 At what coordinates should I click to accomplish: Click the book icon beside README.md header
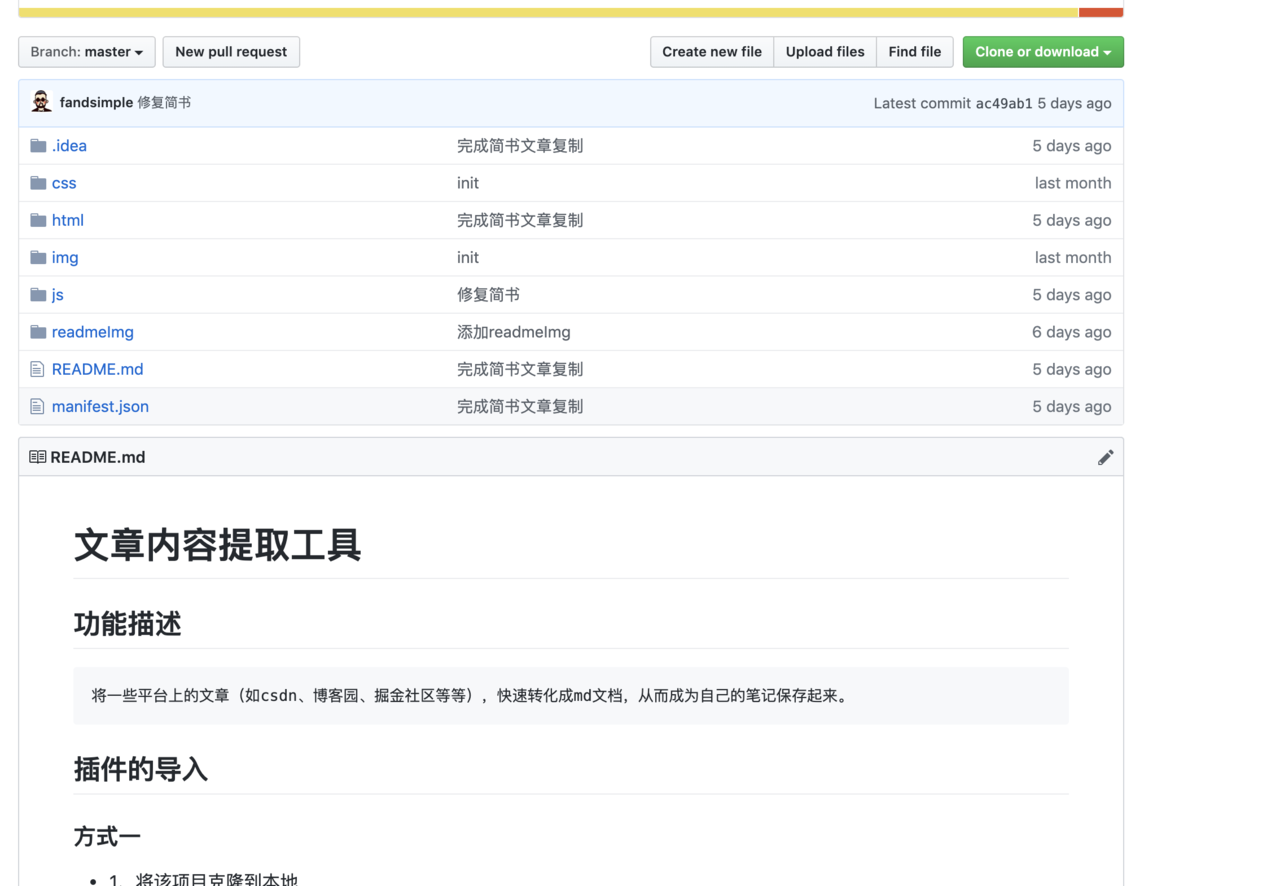pyautogui.click(x=37, y=457)
